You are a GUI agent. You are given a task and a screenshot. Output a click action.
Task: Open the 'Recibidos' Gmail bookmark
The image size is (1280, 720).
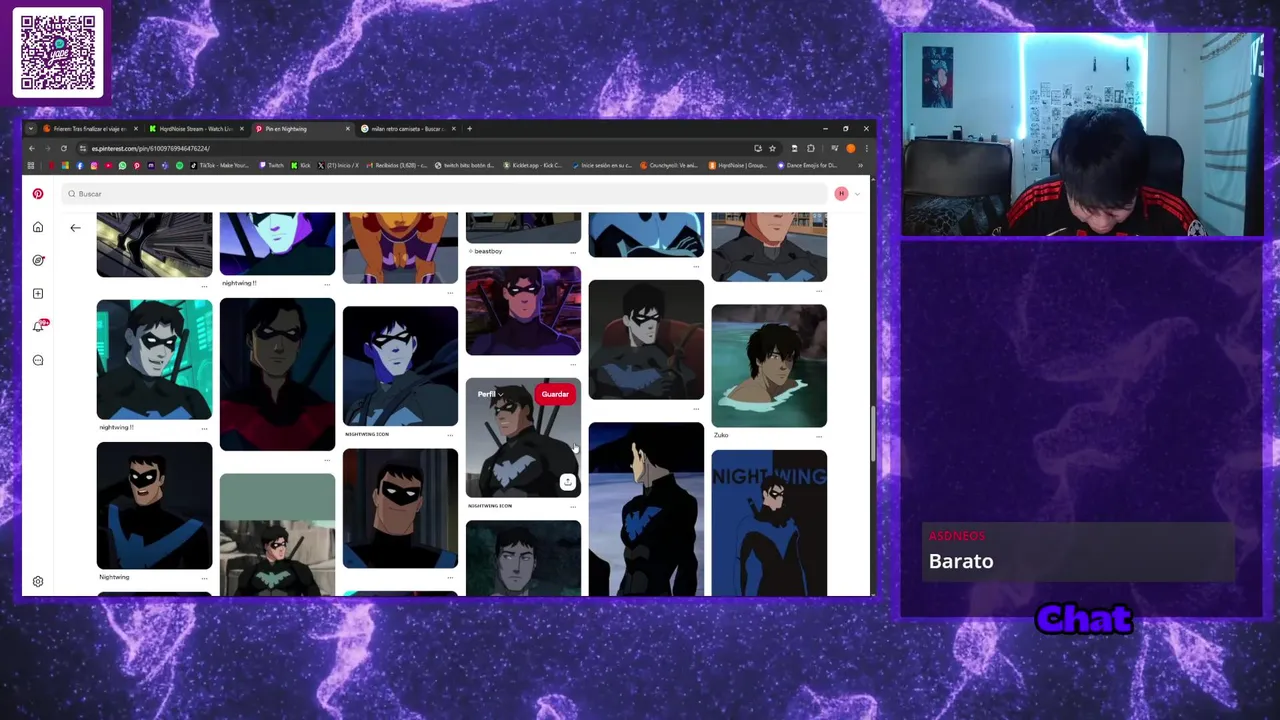pyautogui.click(x=395, y=165)
